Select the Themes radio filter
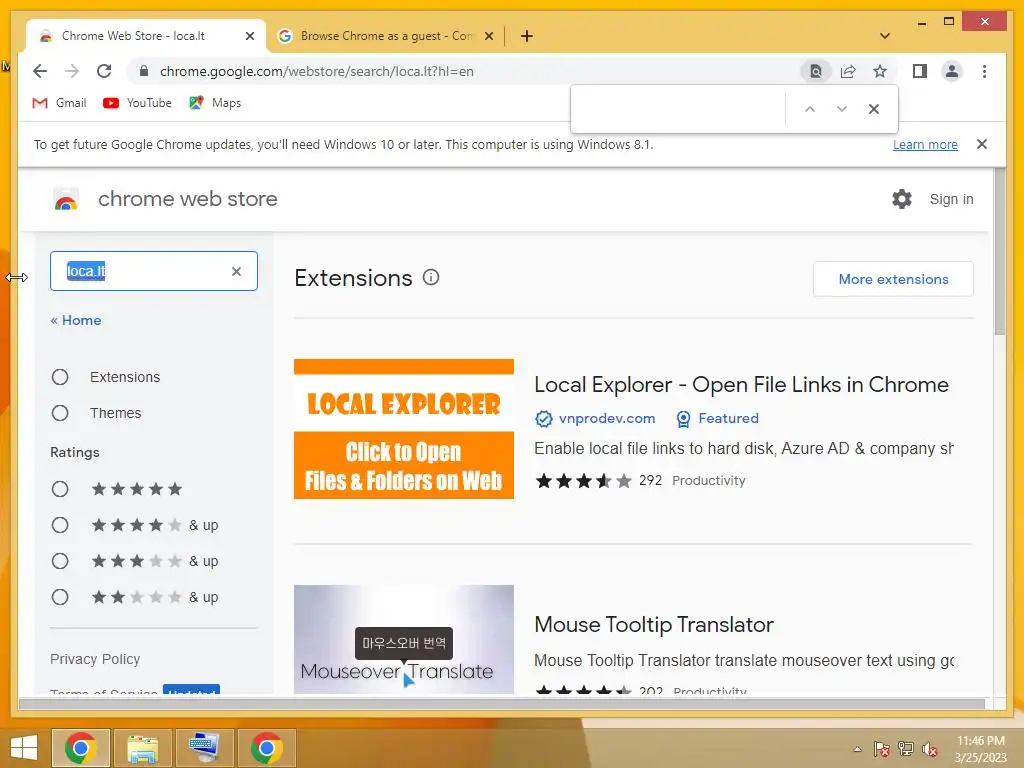The height and width of the screenshot is (768, 1024). (60, 413)
